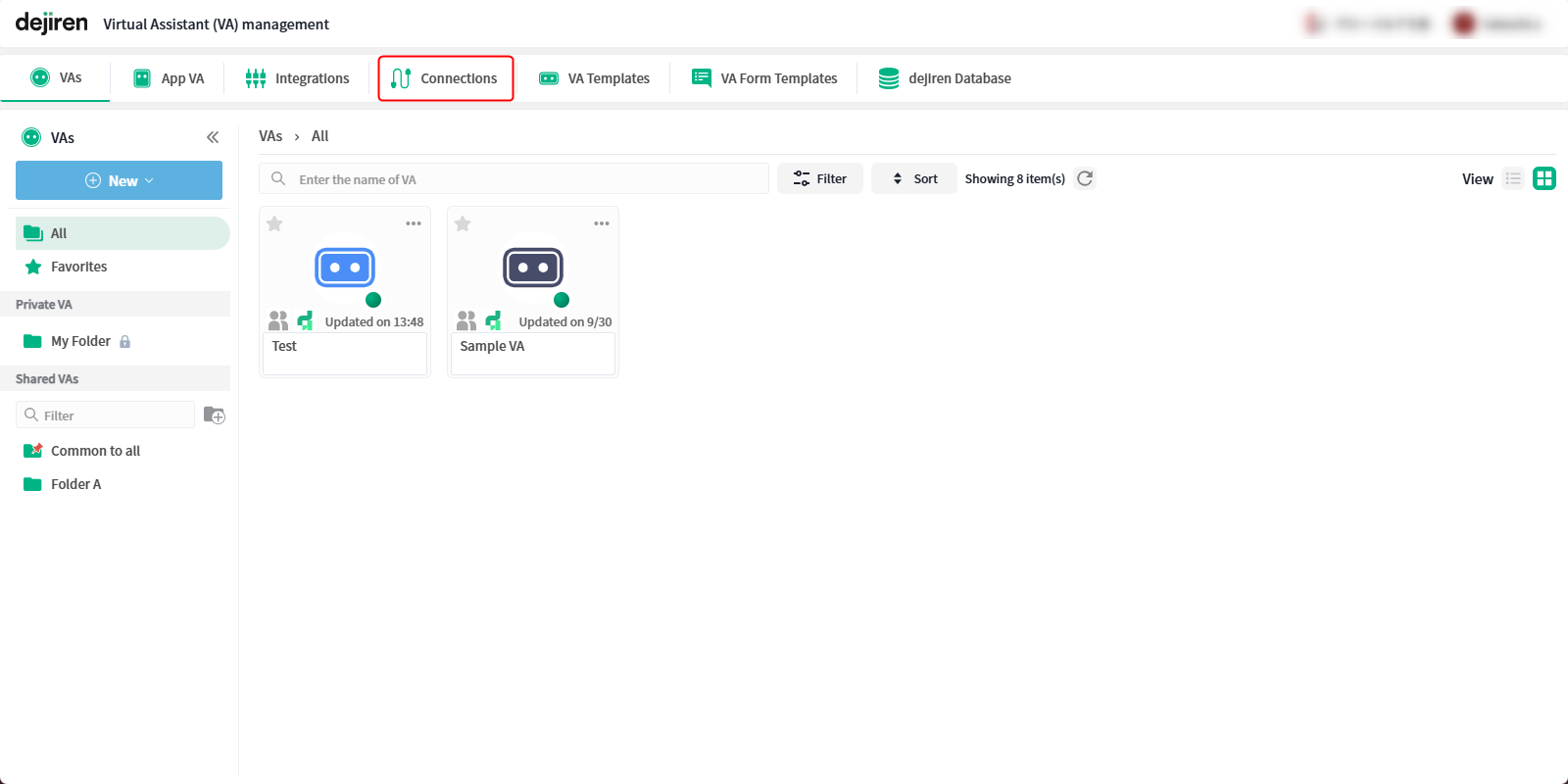This screenshot has width=1568, height=784.
Task: Click the Sample VA robot icon
Action: pos(533,268)
